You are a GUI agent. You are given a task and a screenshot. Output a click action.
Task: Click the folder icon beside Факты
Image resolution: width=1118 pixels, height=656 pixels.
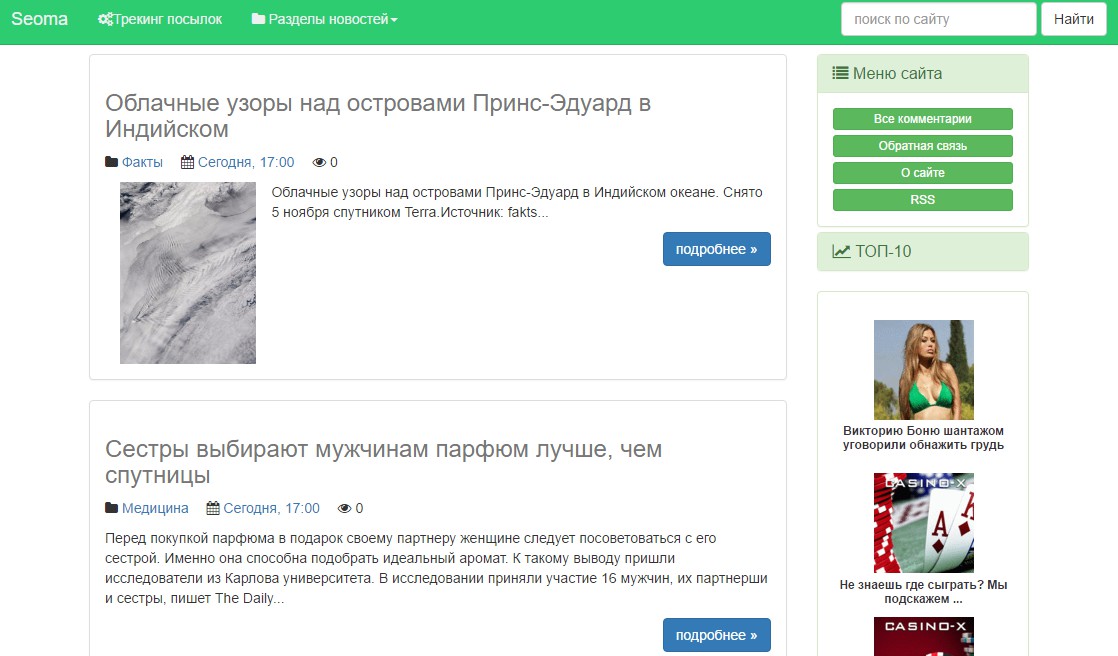[111, 162]
